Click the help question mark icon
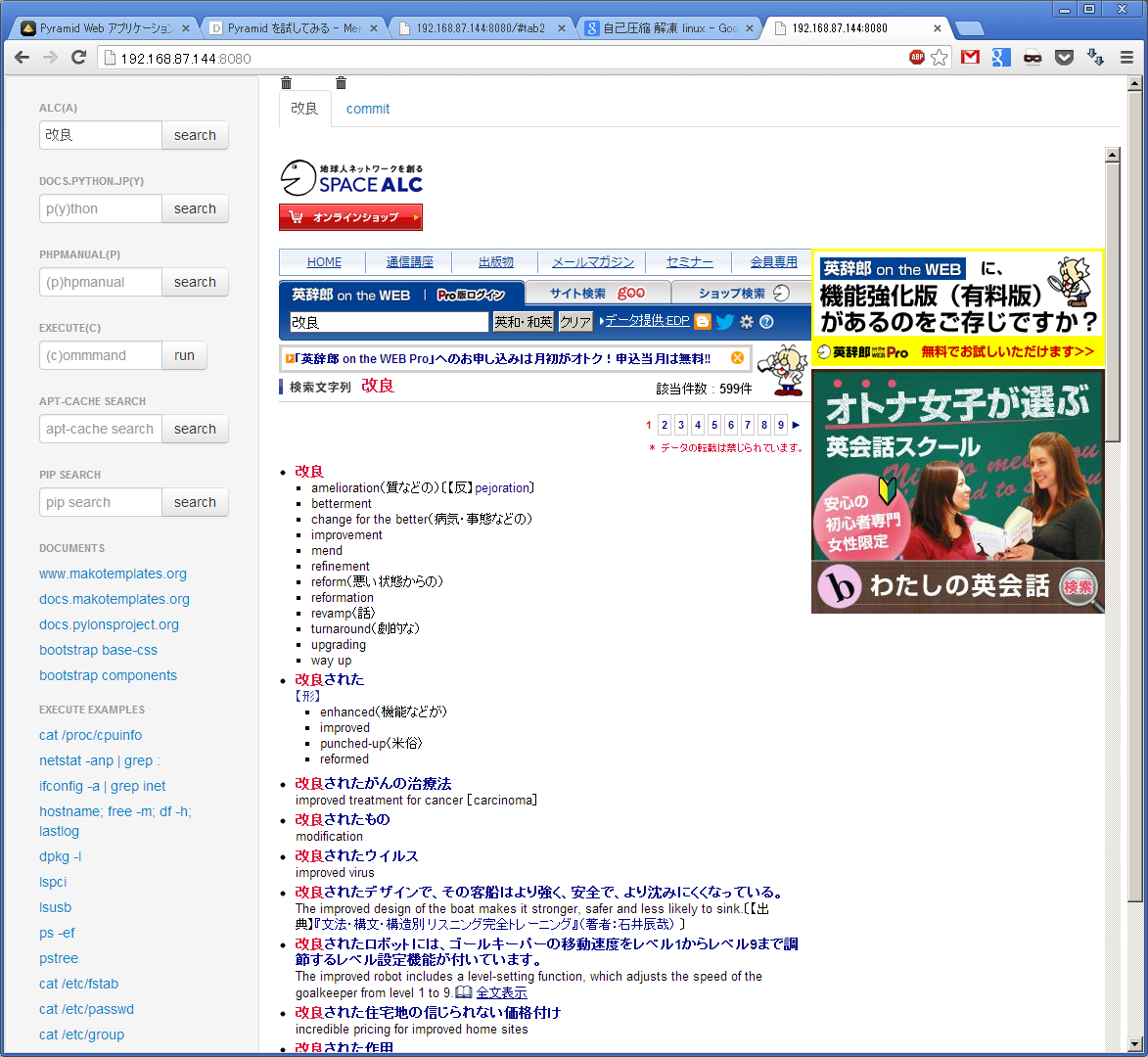The width and height of the screenshot is (1148, 1057). point(766,321)
